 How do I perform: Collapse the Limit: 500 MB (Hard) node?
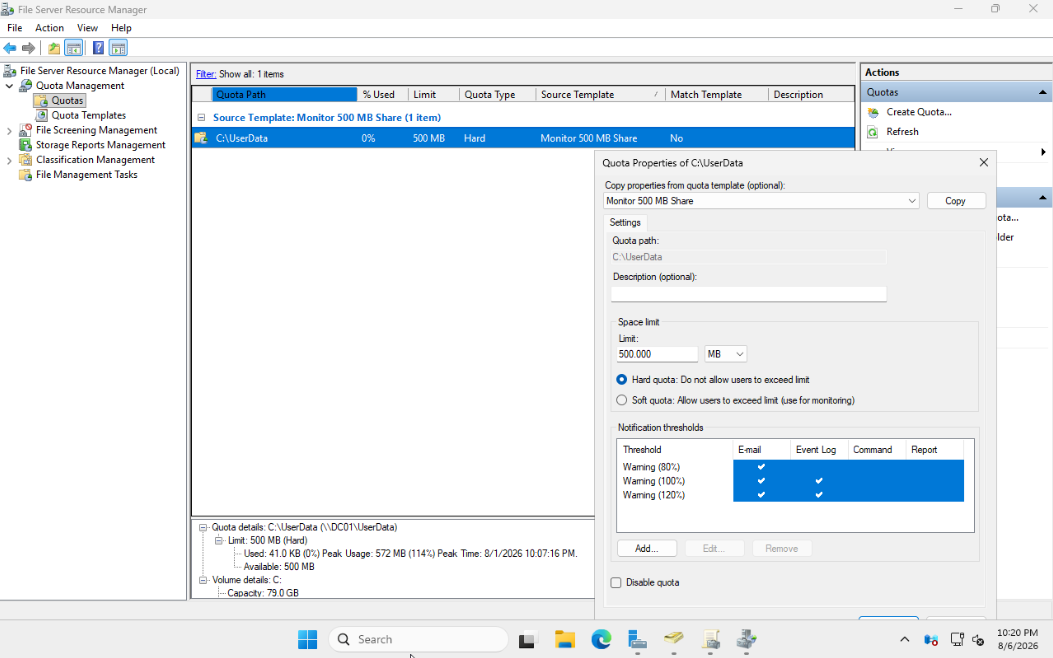pyautogui.click(x=219, y=540)
